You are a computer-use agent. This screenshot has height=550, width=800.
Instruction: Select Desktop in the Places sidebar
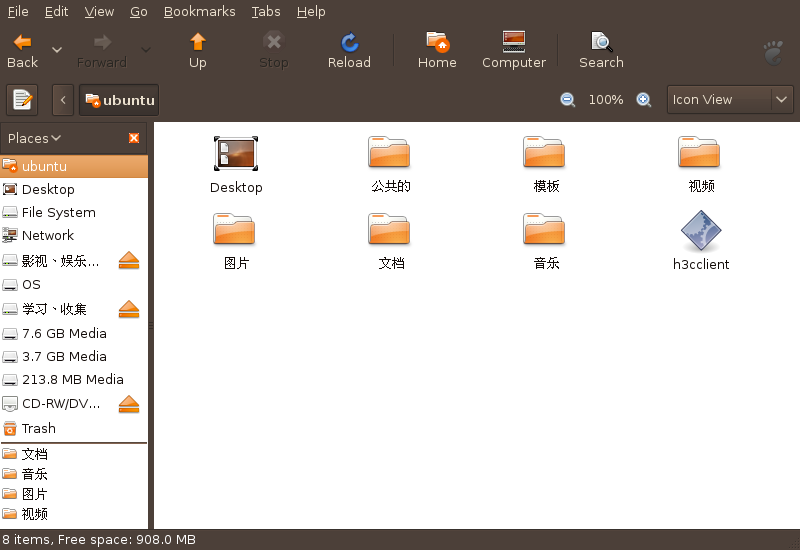[74, 189]
